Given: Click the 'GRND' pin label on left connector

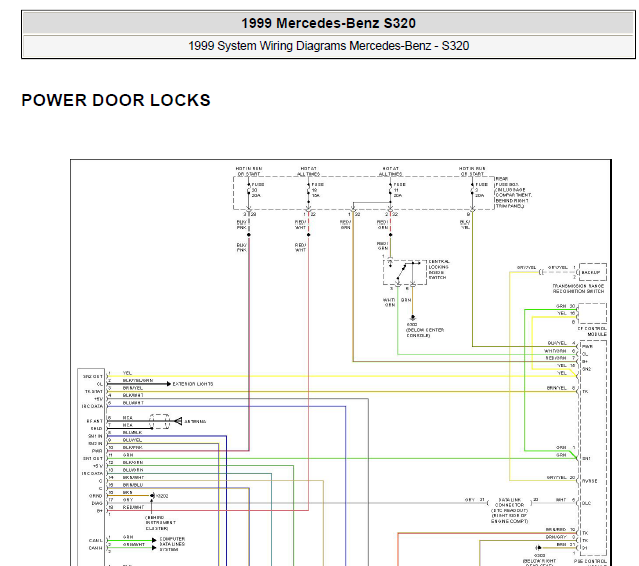Looking at the screenshot, I should point(96,496).
